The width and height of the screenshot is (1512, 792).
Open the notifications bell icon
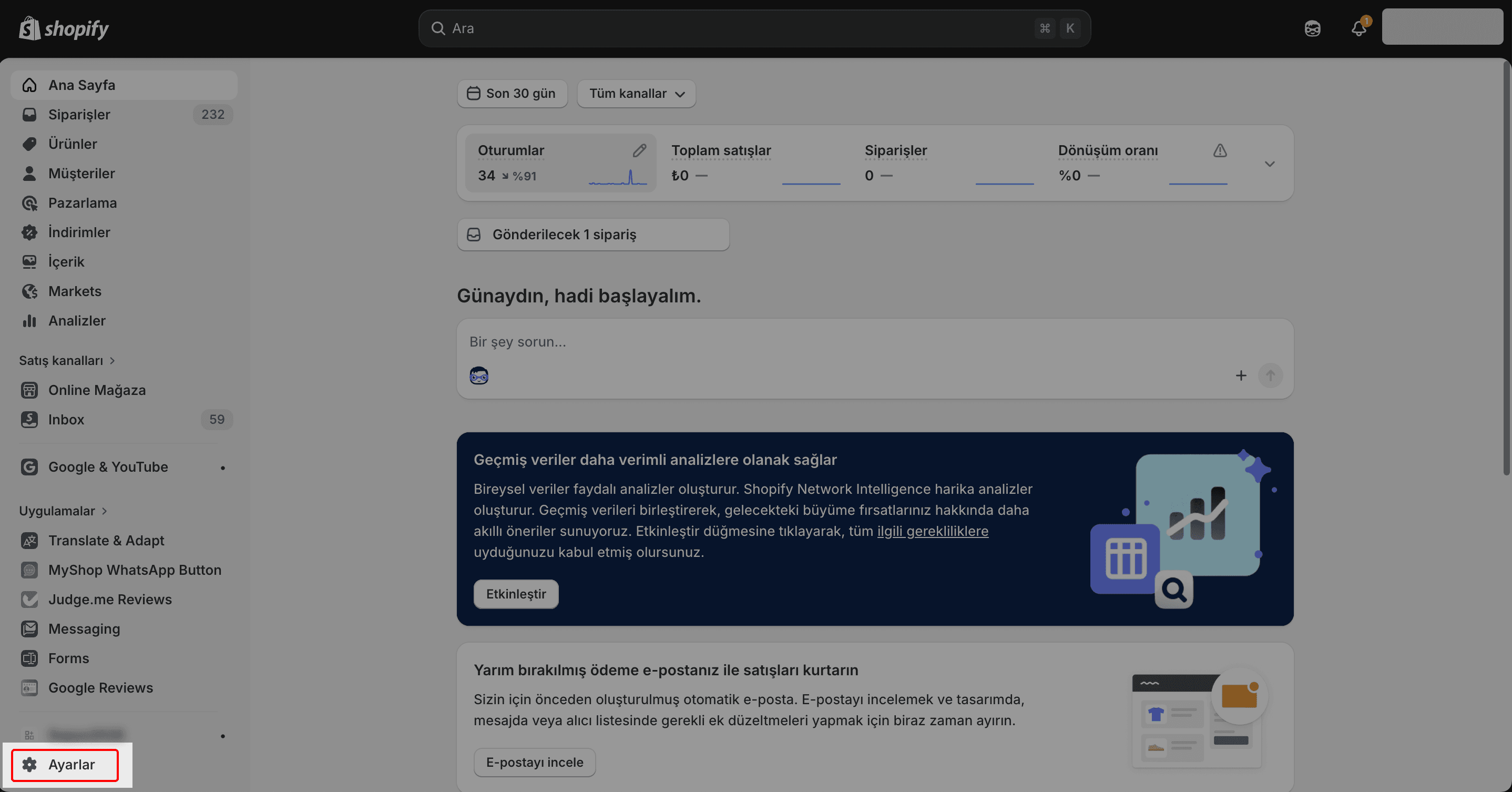[1358, 27]
